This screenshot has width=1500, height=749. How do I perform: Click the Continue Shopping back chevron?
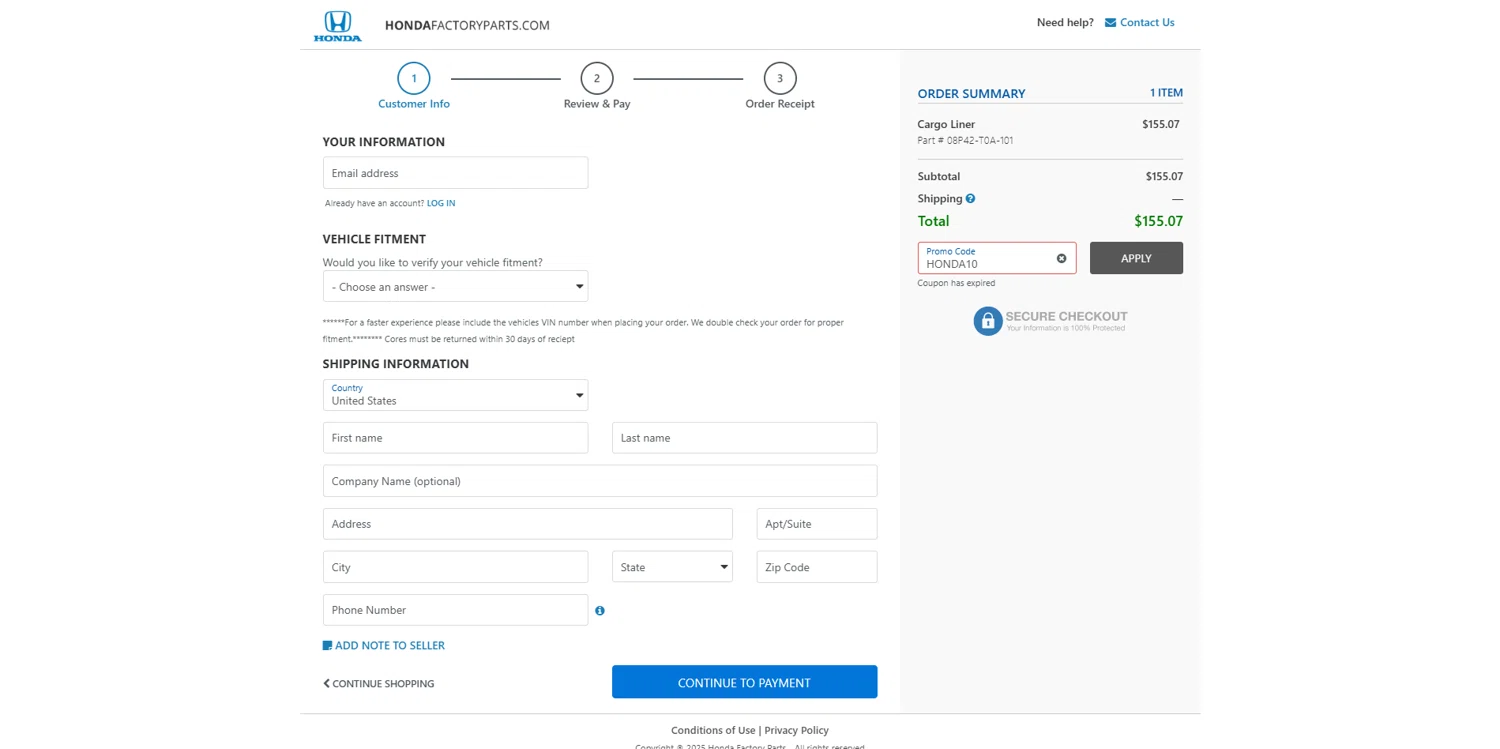point(326,683)
